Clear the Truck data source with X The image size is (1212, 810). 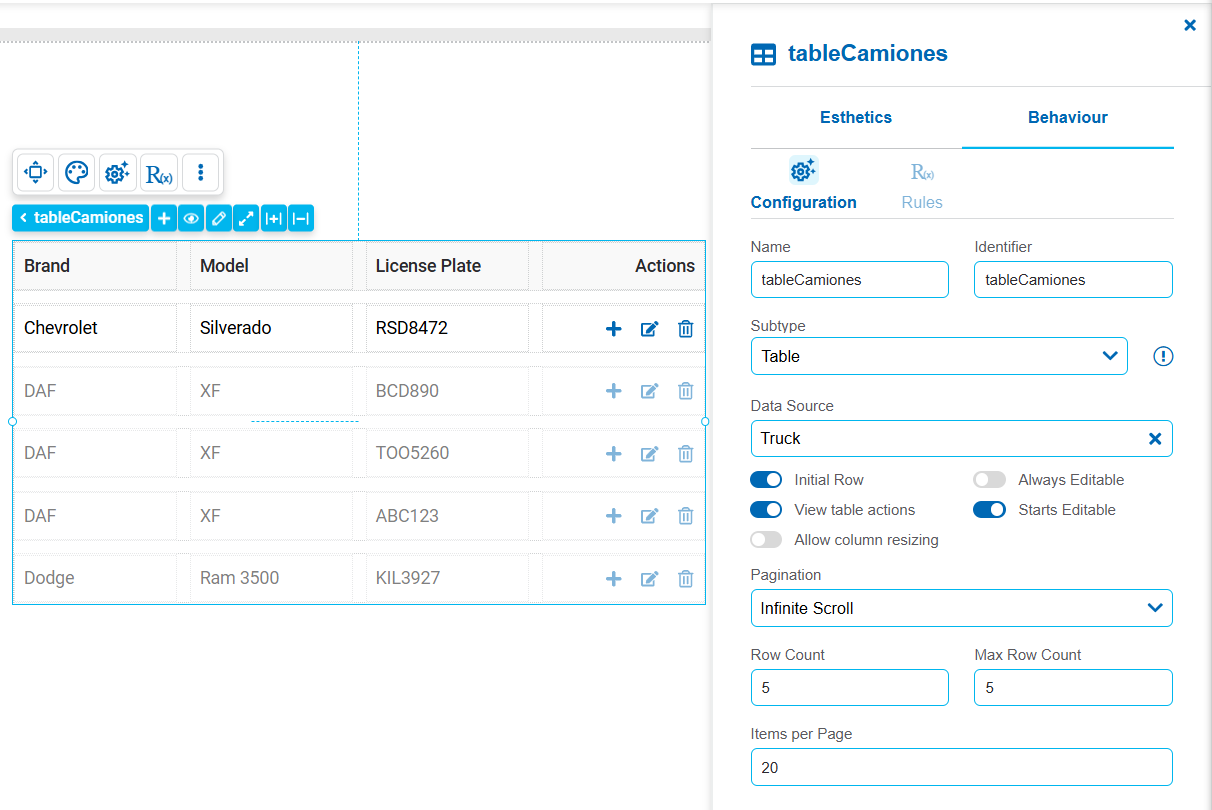coord(1155,438)
